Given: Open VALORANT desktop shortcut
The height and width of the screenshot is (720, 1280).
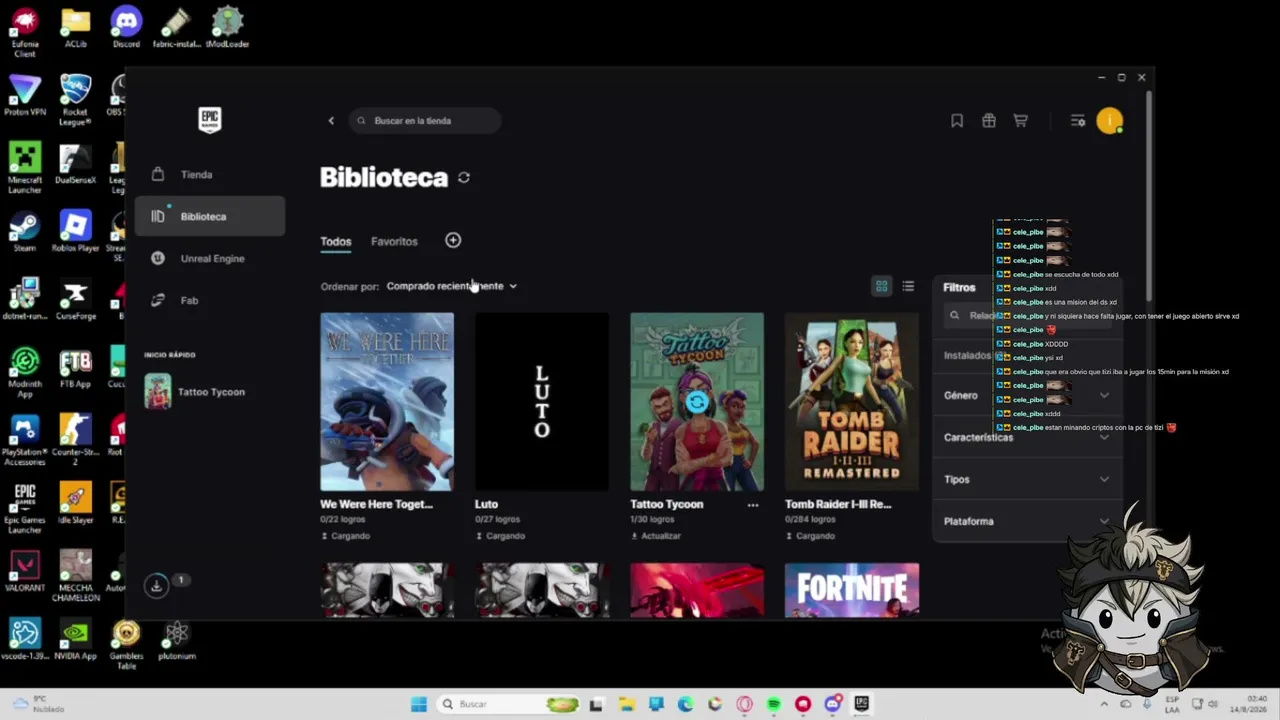Looking at the screenshot, I should (x=25, y=571).
